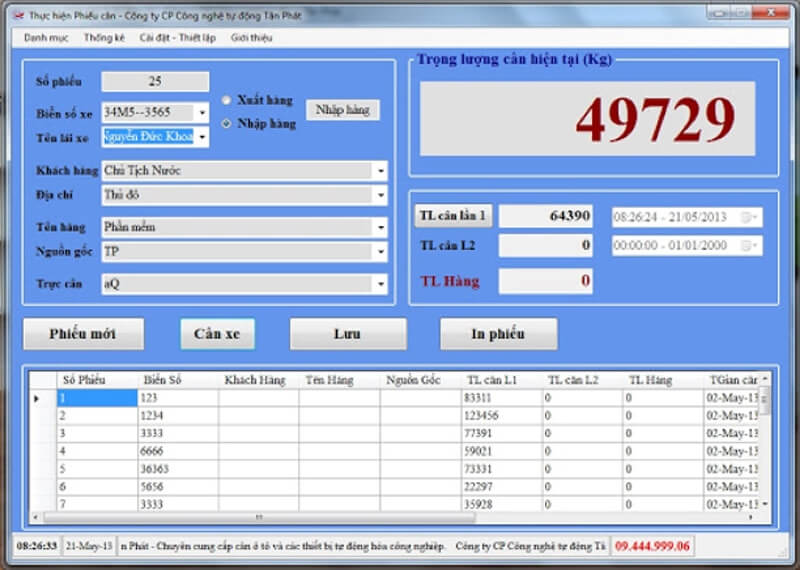Open the Khách hàng dropdown list
This screenshot has width=800, height=570.
(x=380, y=171)
